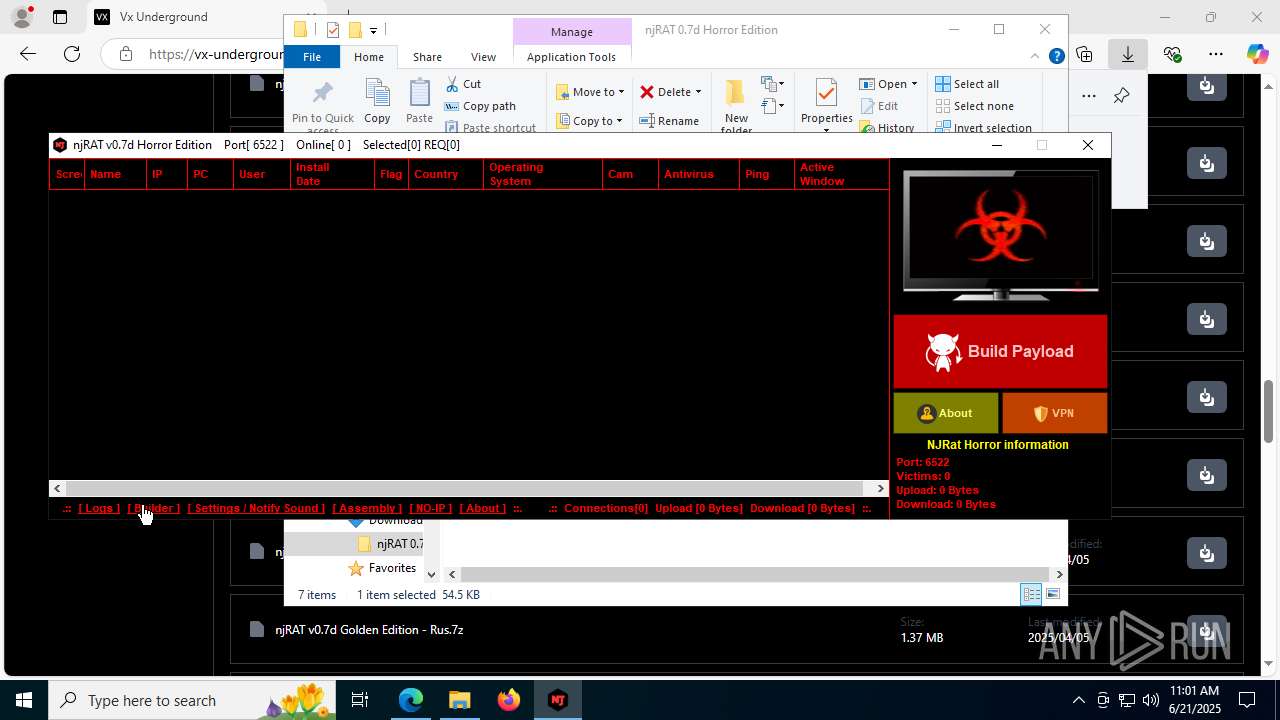The image size is (1280, 720).
Task: Click Select all in Explorer ribbon
Action: click(x=966, y=84)
